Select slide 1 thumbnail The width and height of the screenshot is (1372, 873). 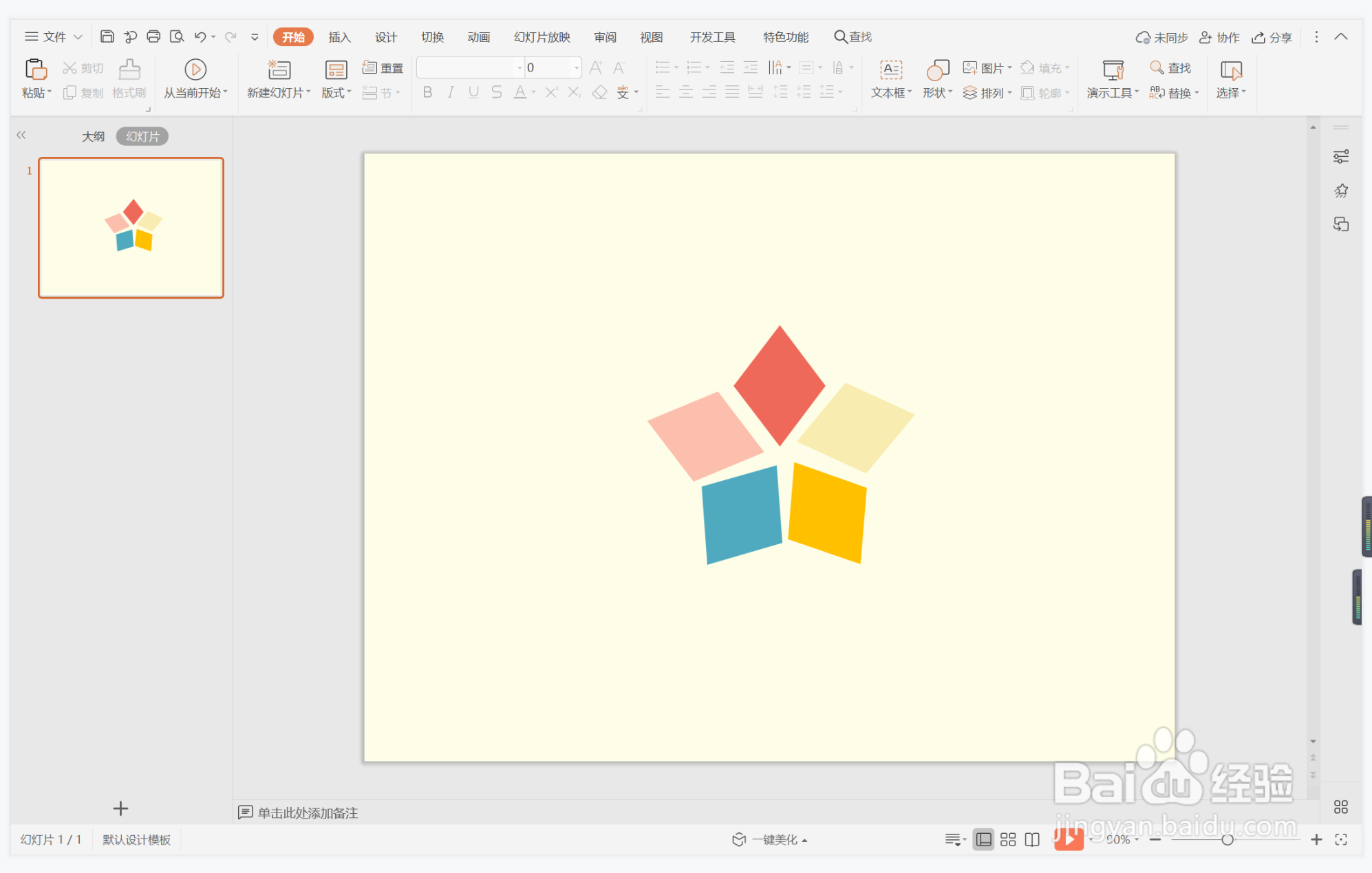[x=131, y=228]
